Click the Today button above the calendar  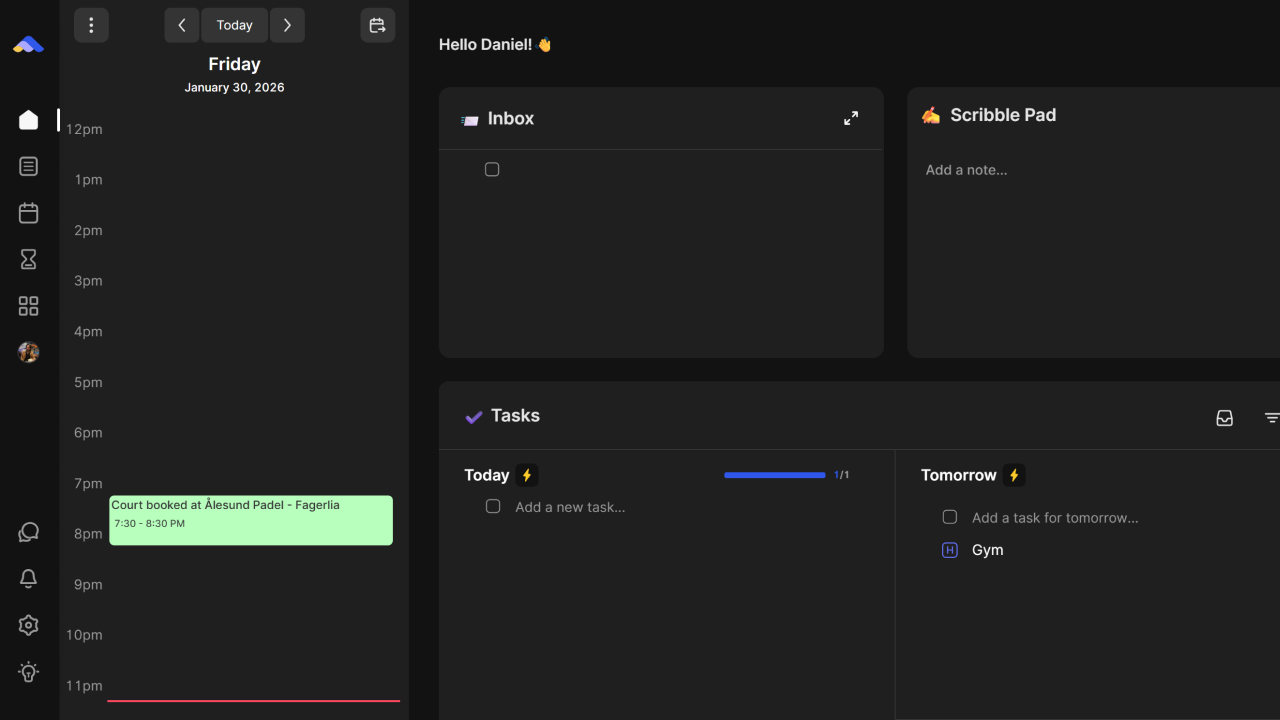pyautogui.click(x=234, y=24)
